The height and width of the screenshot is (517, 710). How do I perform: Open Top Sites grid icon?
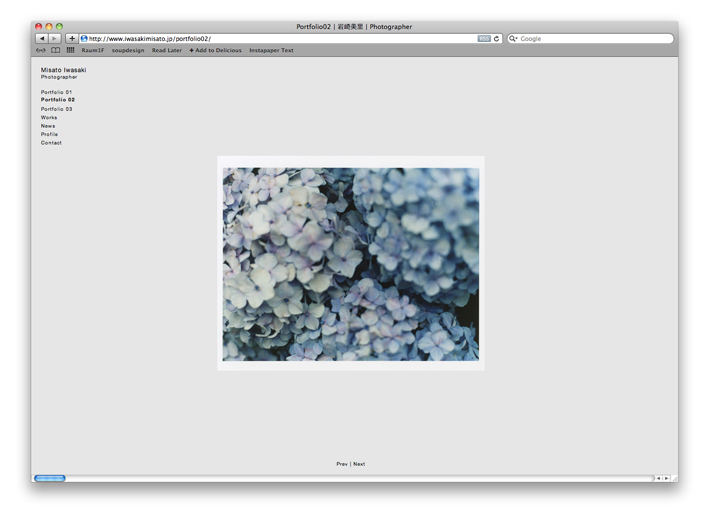[x=70, y=50]
